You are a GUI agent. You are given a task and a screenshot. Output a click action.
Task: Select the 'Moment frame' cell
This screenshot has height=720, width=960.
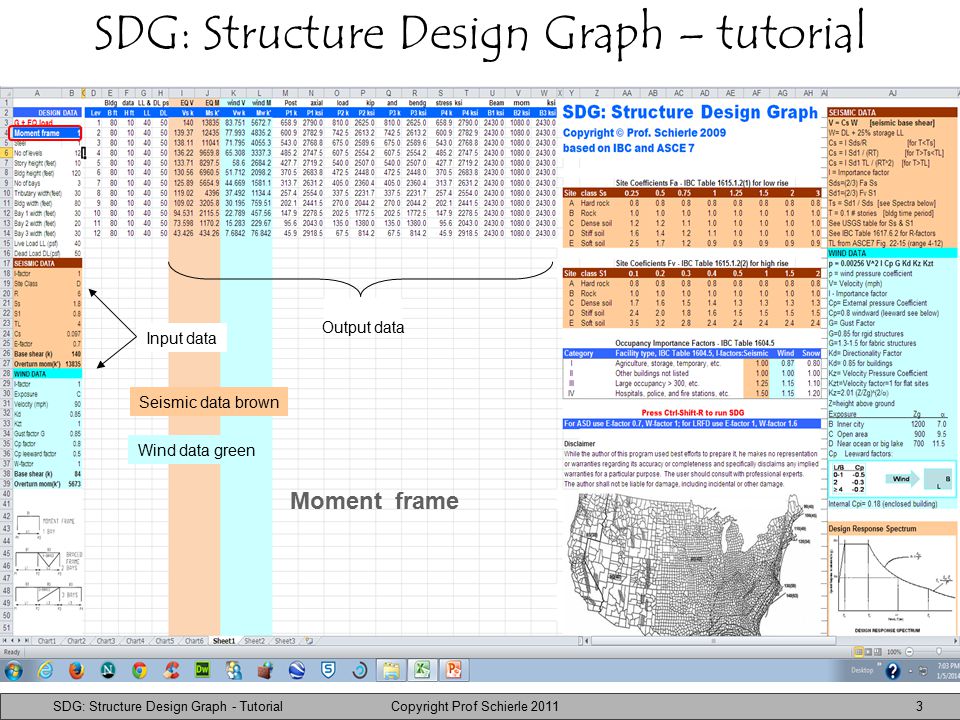(x=46, y=133)
